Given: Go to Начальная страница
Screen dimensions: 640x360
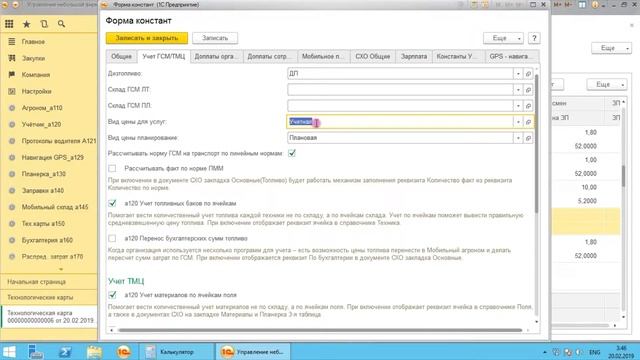Looking at the screenshot, I should point(49,282).
